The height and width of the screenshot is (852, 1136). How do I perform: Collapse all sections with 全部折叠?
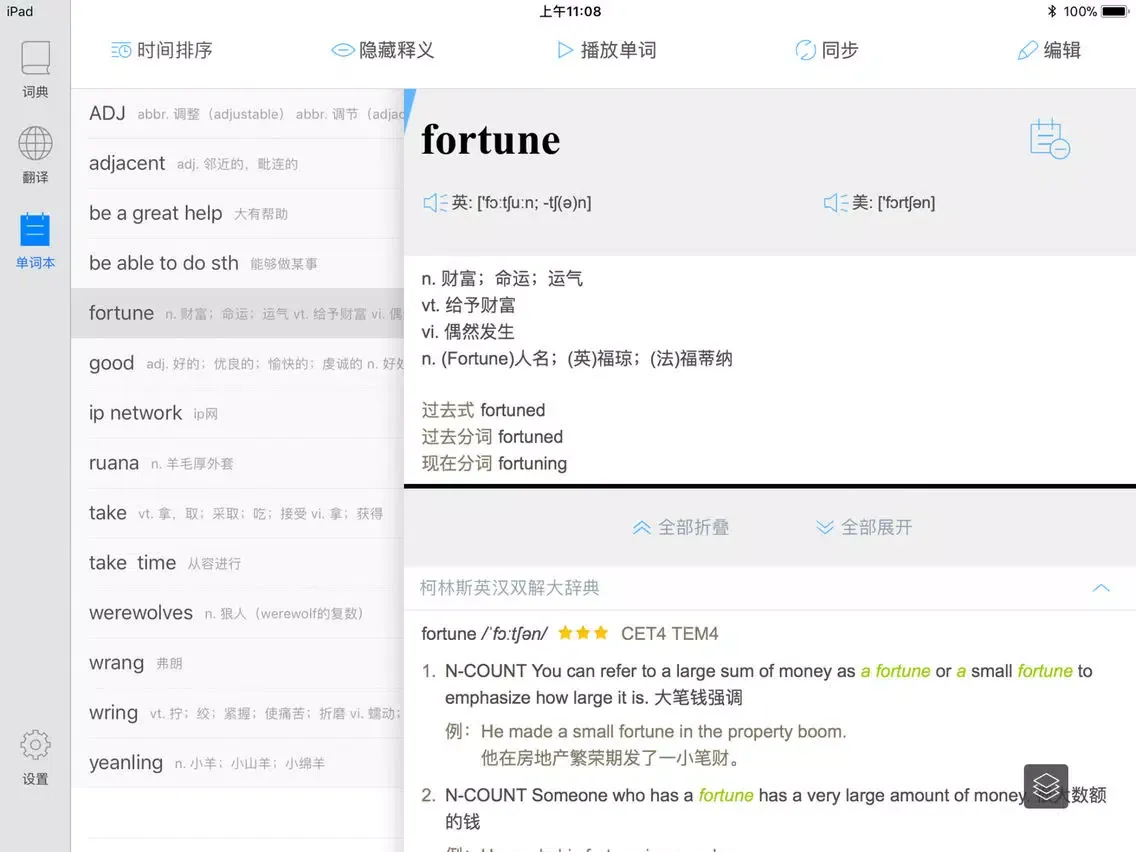pyautogui.click(x=680, y=527)
